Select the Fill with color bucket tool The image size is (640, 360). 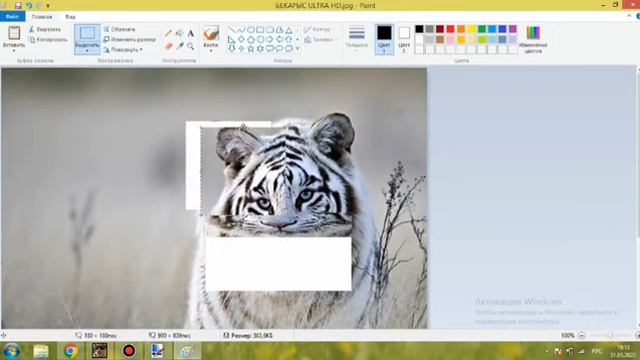coord(180,33)
